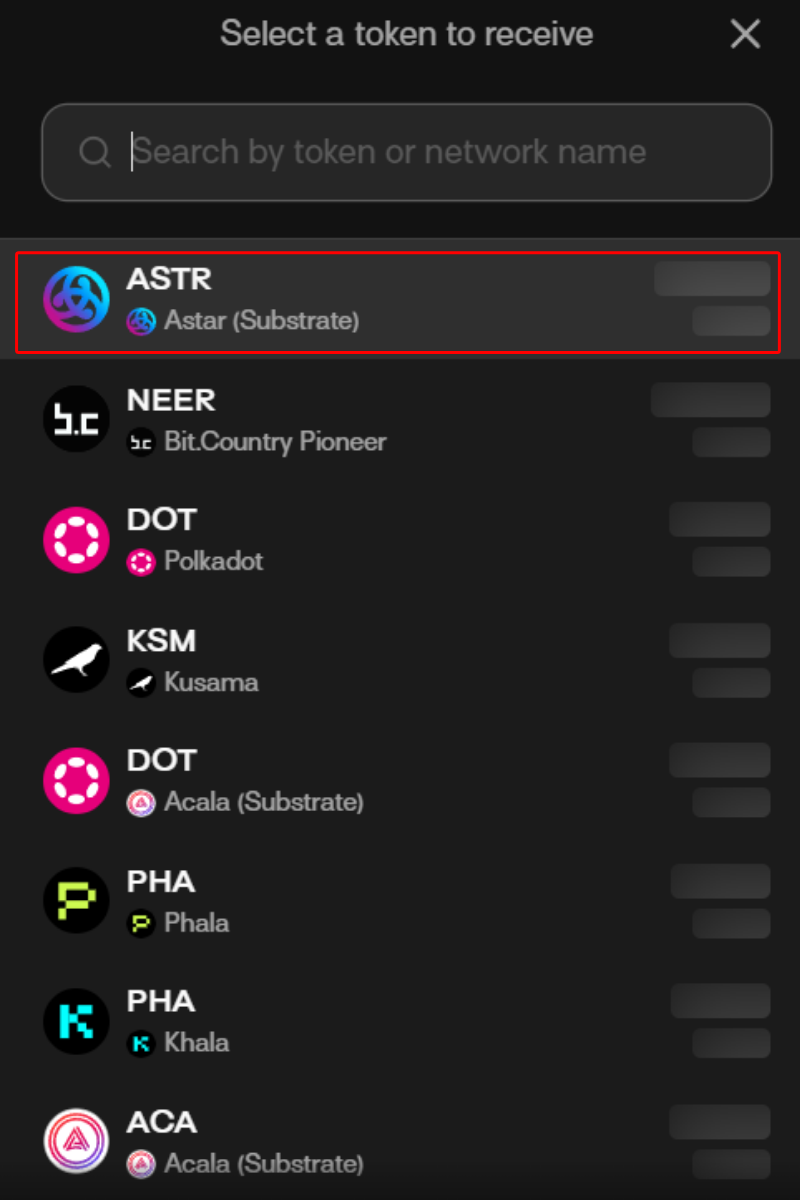Choose KSM on Kusama network
The height and width of the screenshot is (1200, 800).
[x=400, y=660]
